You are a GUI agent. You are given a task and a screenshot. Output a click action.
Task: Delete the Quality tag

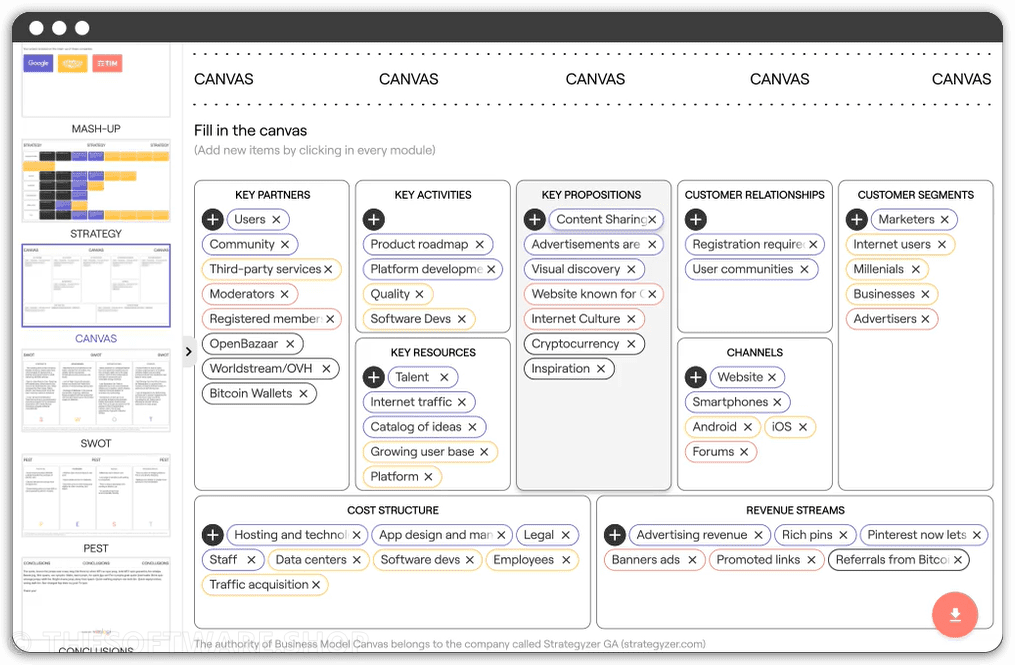[419, 294]
